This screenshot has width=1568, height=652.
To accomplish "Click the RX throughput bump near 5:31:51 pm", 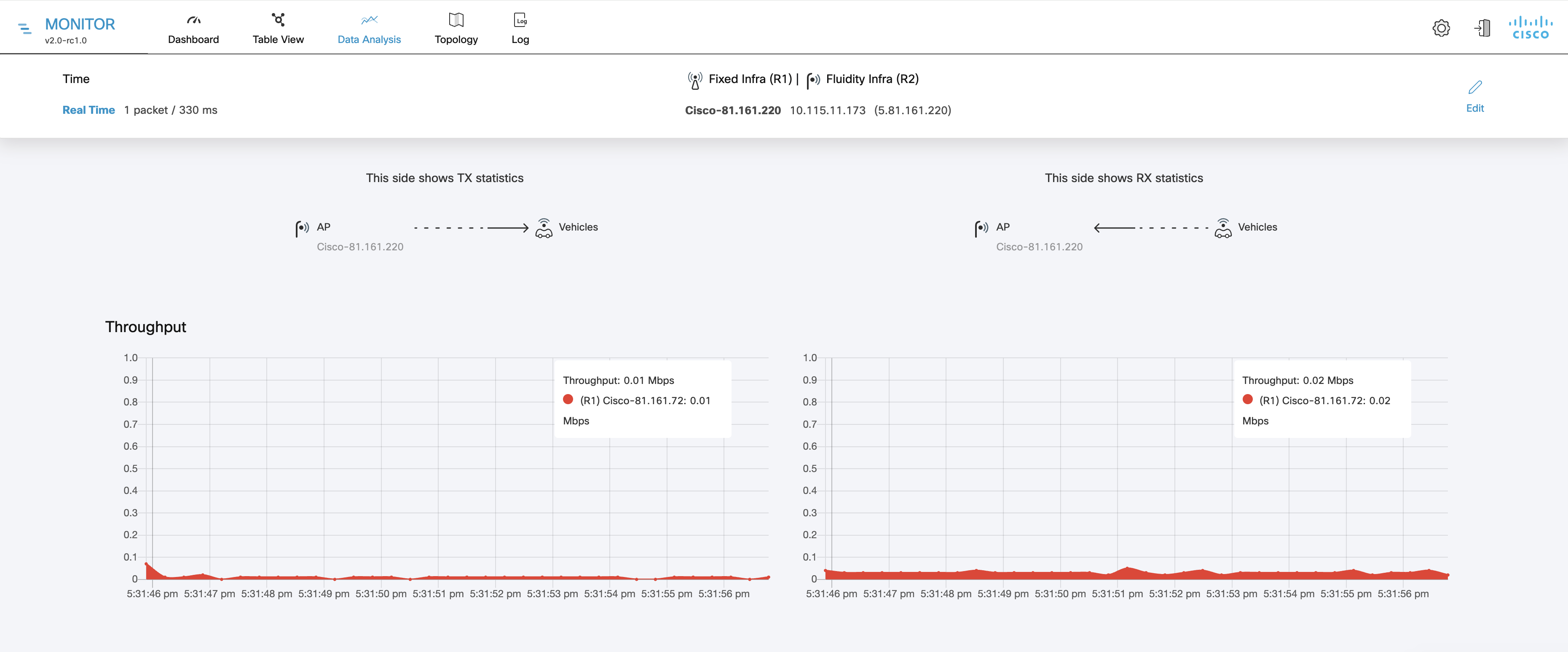I will coord(1127,568).
